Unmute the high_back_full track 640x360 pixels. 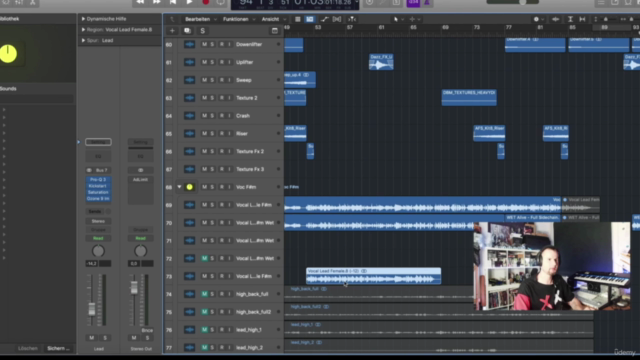click(204, 294)
